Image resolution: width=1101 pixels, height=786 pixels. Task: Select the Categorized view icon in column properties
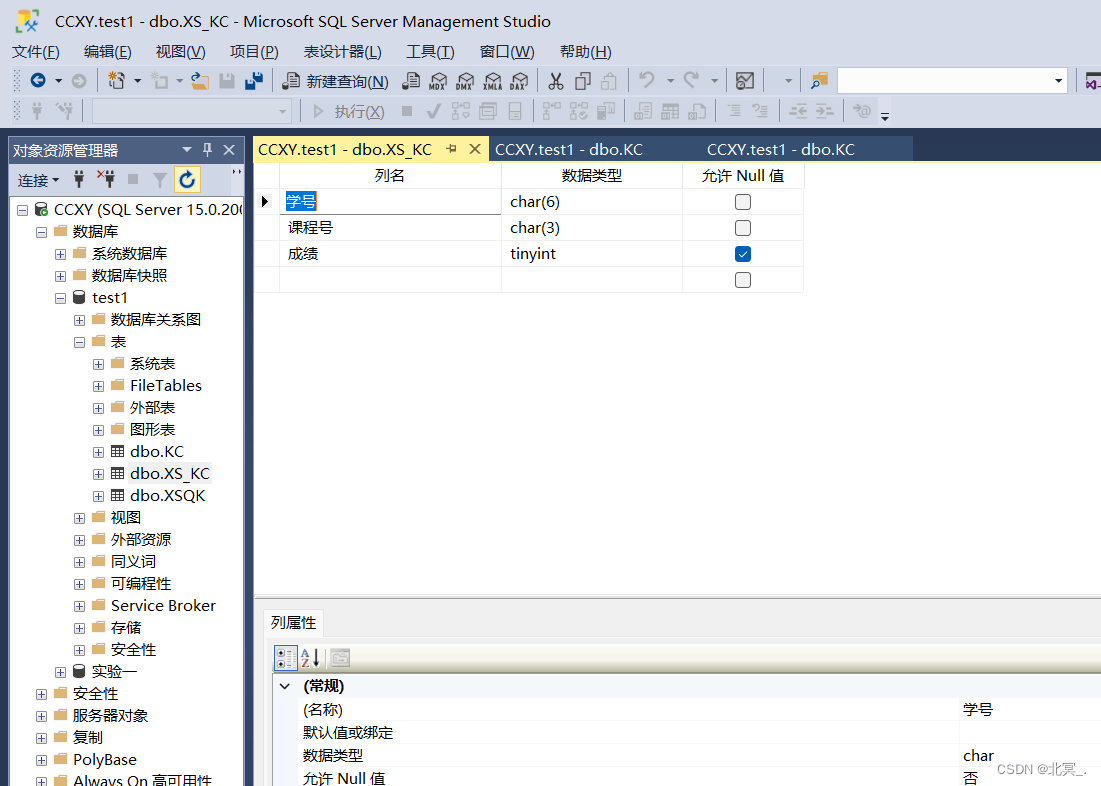pyautogui.click(x=285, y=657)
